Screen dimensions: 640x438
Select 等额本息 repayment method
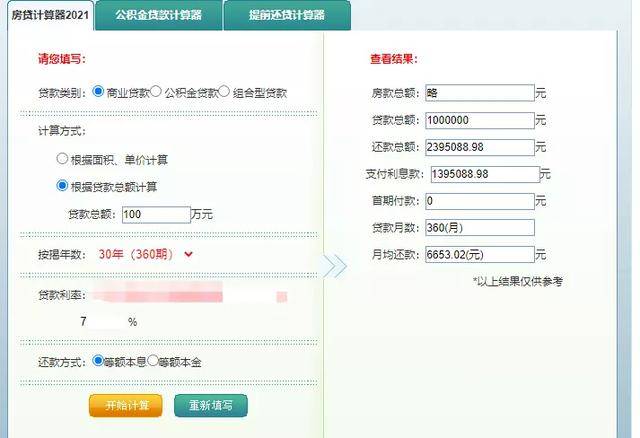[x=98, y=360]
